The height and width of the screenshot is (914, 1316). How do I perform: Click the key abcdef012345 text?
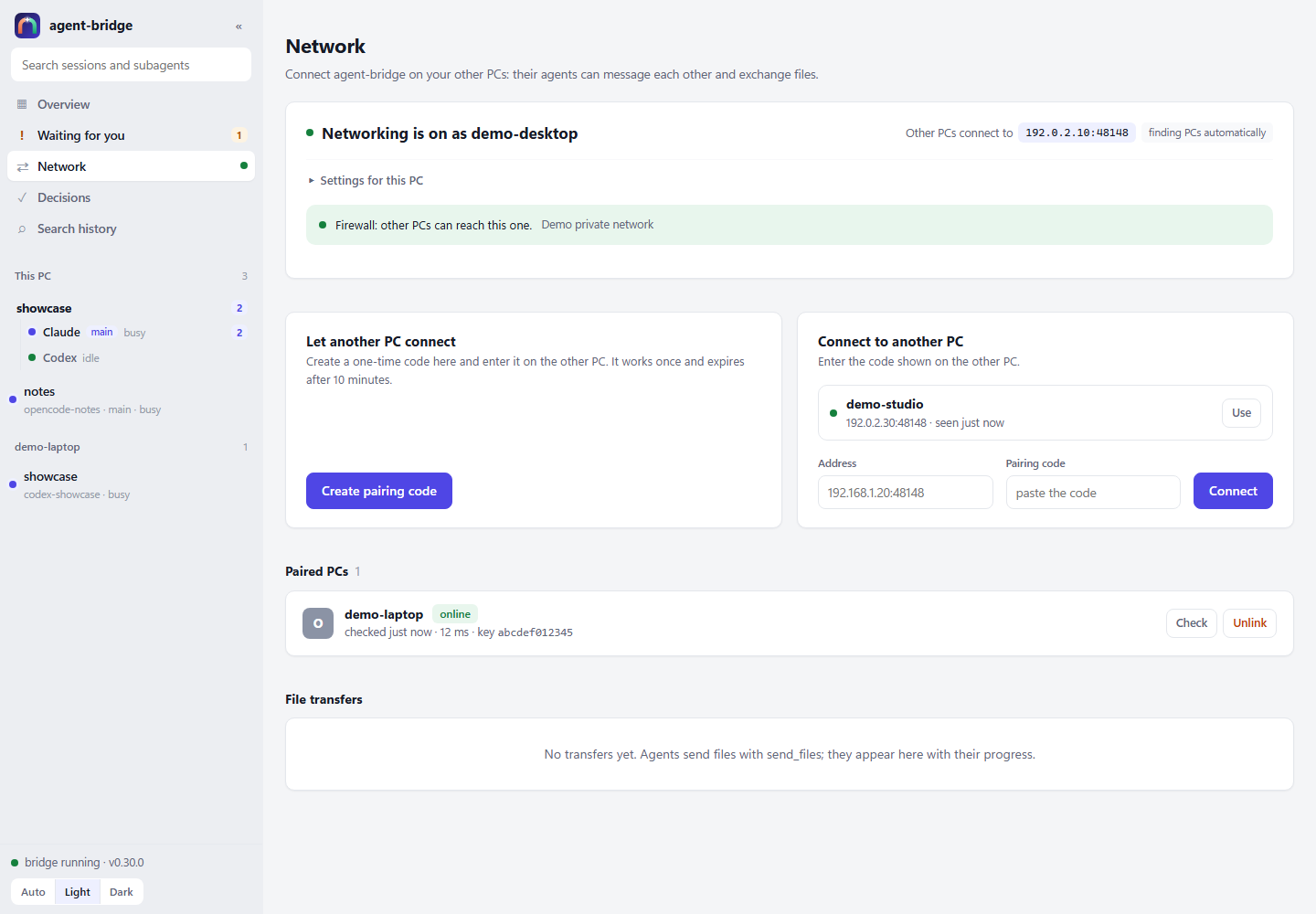click(525, 632)
